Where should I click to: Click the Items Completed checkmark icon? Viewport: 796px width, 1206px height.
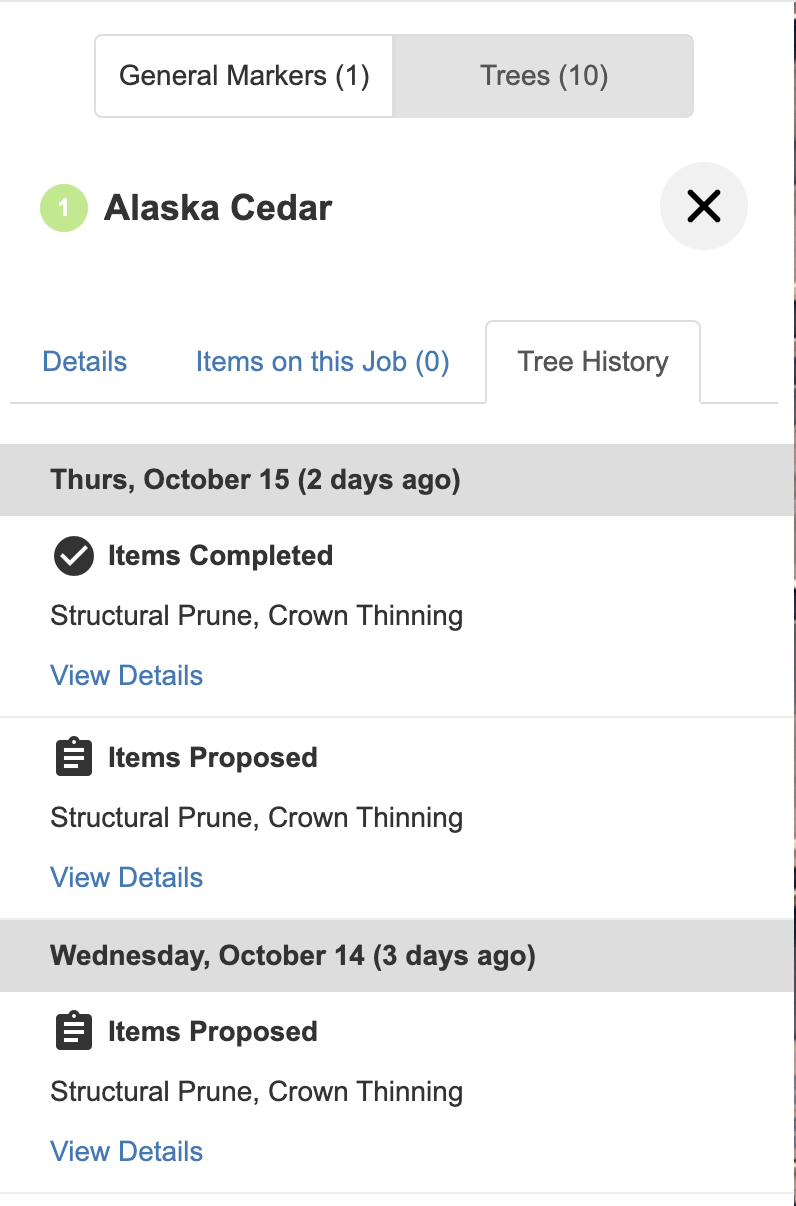73,556
